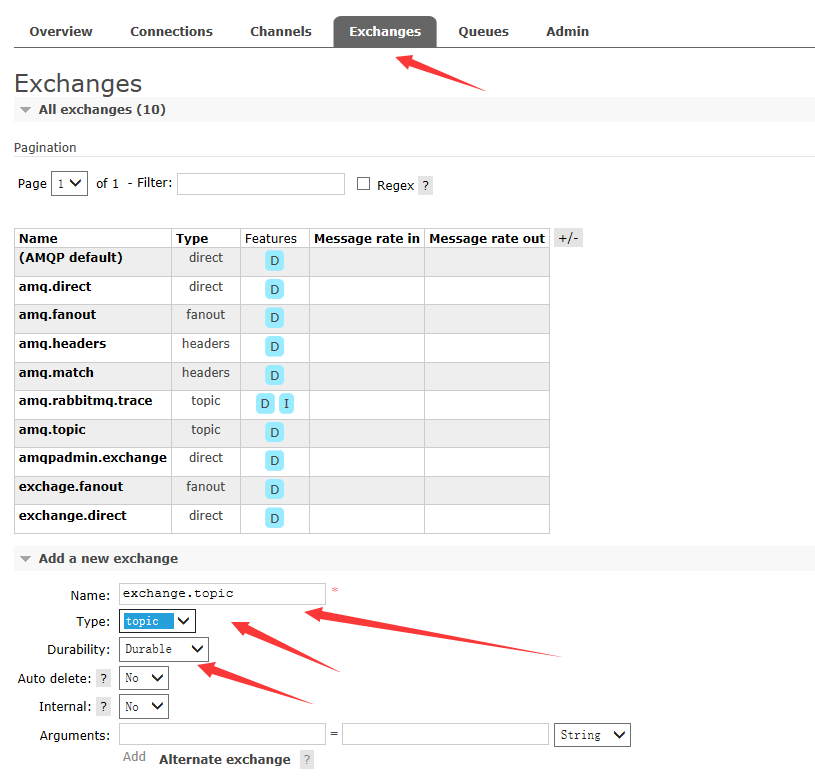This screenshot has height=778, width=815.
Task: Click the D badge for amq.rabbitmq.trace
Action: 265,404
